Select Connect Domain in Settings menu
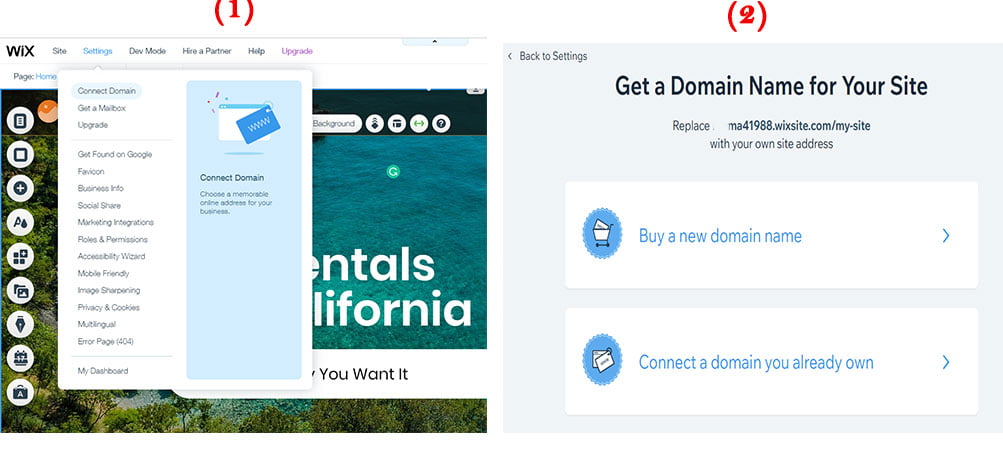This screenshot has height=451, width=1003. point(106,91)
